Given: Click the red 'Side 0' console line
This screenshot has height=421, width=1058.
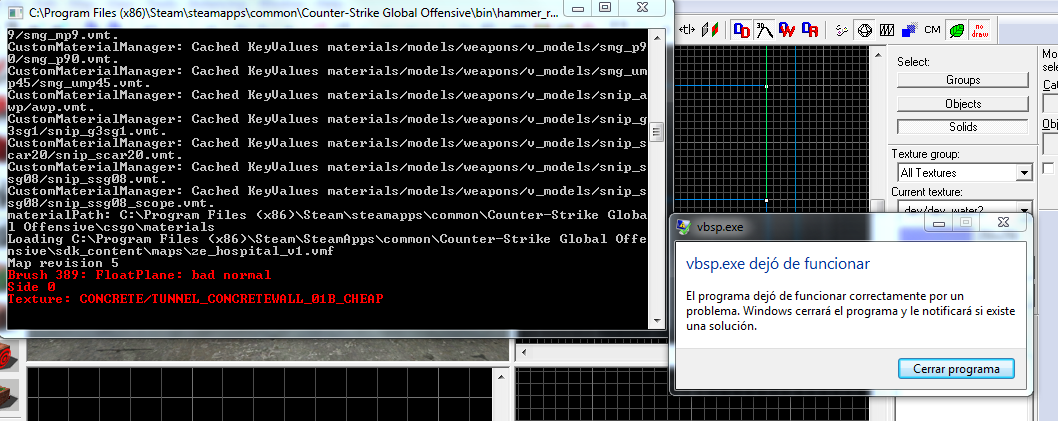Looking at the screenshot, I should 31,287.
